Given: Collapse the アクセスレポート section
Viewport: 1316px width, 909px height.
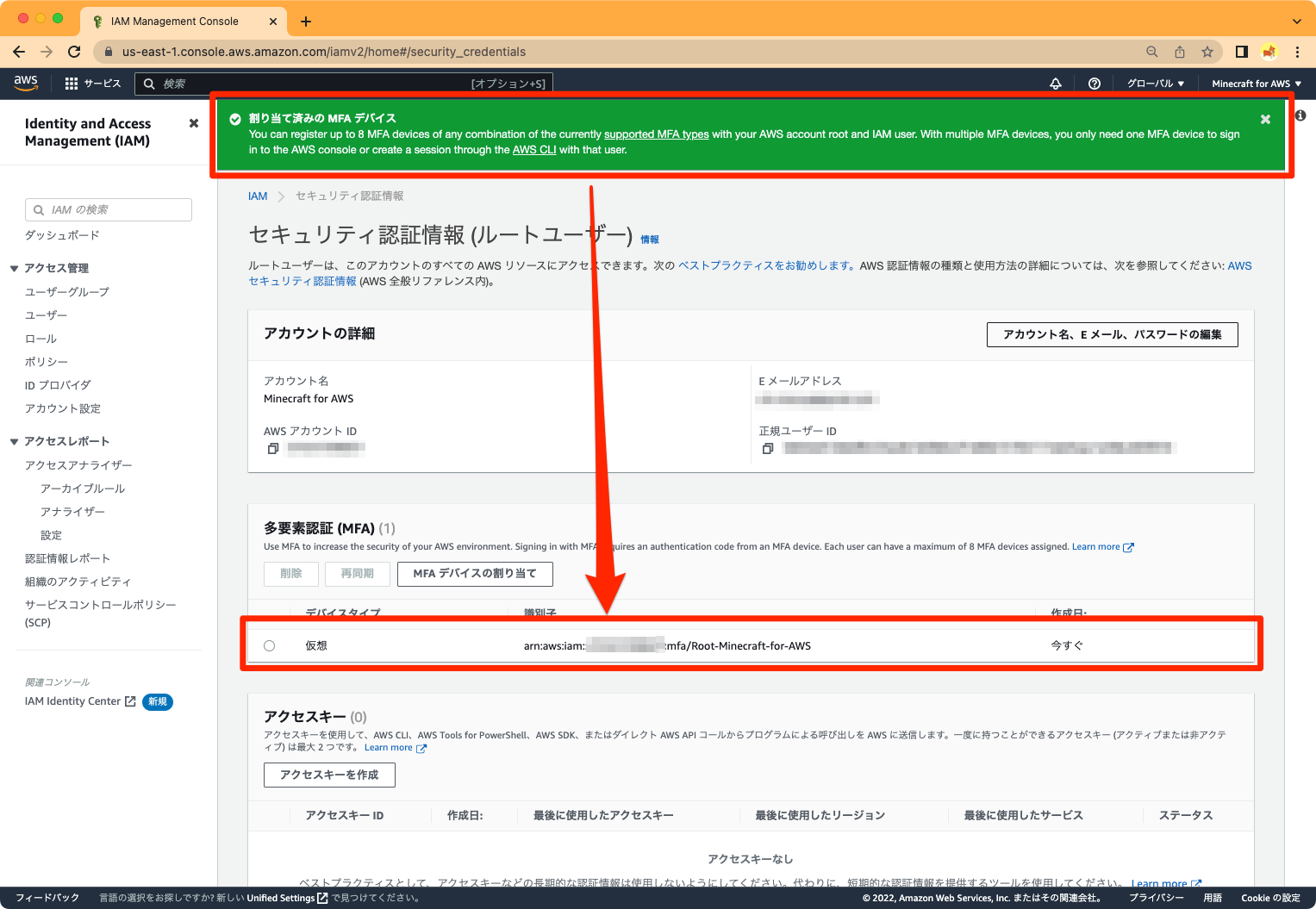Looking at the screenshot, I should (14, 440).
